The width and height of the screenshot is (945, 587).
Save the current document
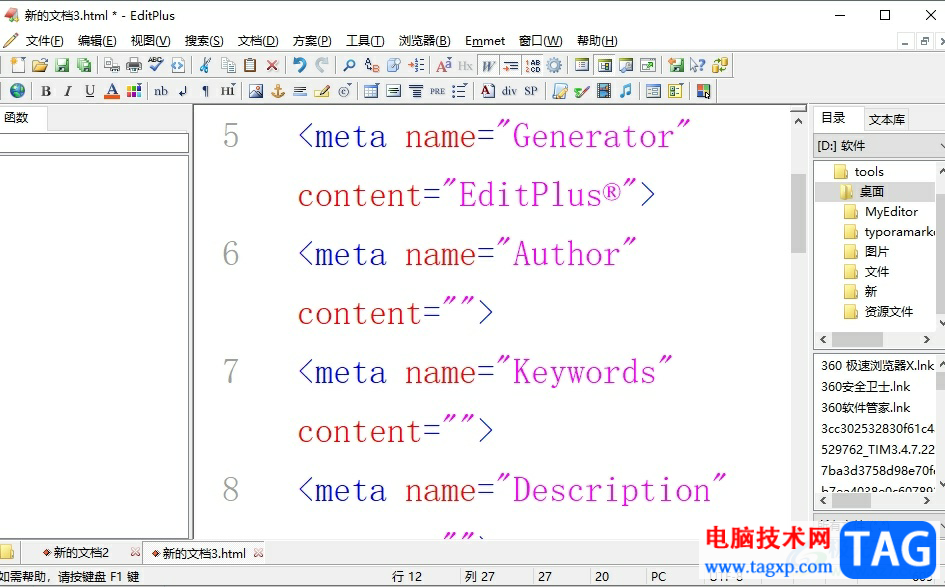pos(62,65)
